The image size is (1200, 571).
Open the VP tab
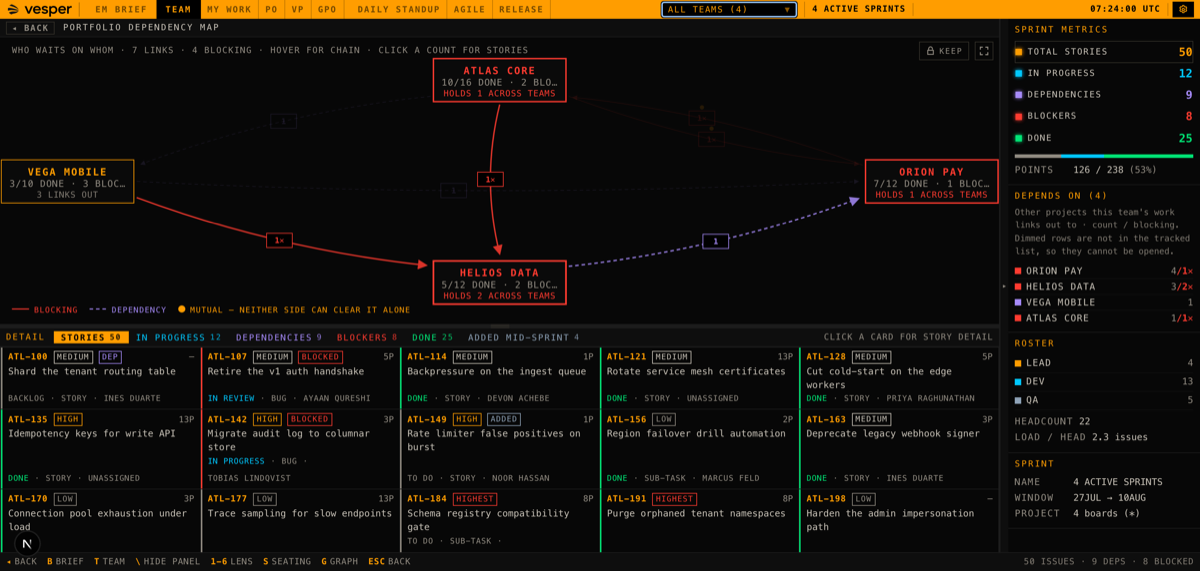tap(298, 9)
